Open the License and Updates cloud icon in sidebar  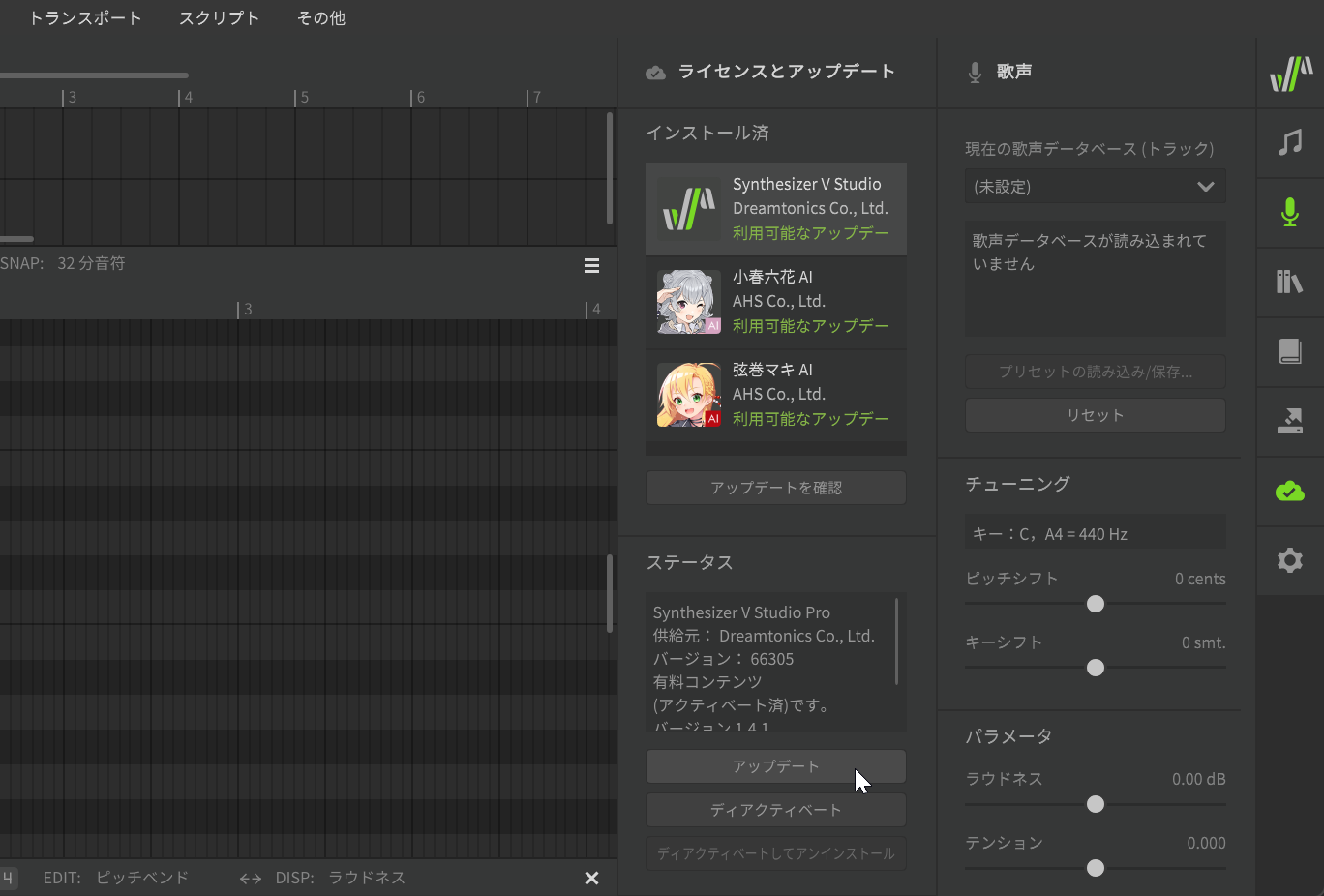tap(1290, 491)
